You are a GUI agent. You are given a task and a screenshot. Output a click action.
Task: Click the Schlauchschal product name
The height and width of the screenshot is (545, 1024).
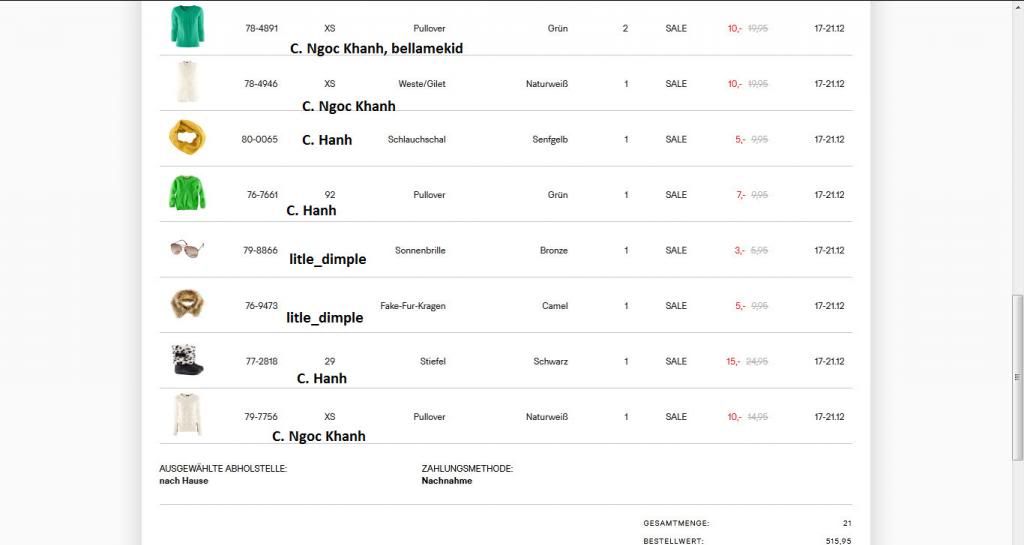tap(416, 139)
